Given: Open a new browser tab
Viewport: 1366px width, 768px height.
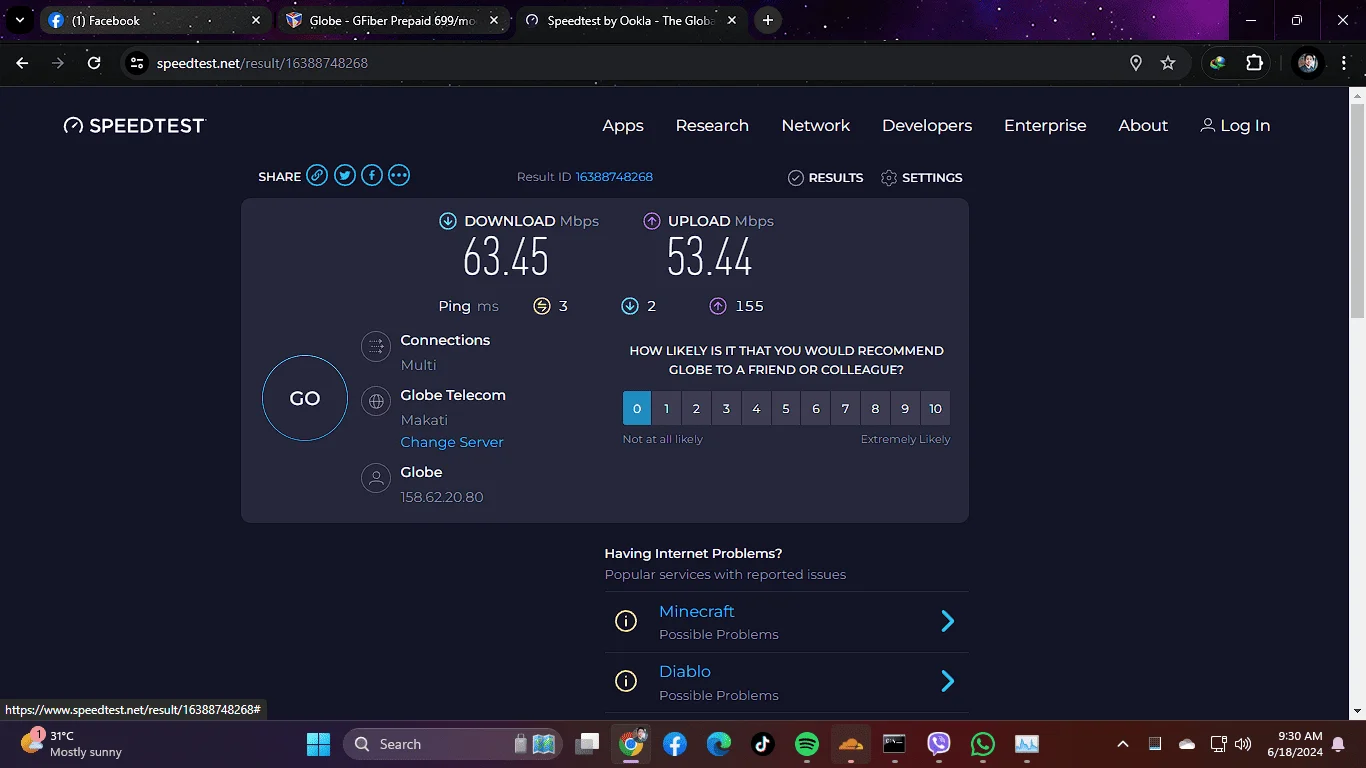Looking at the screenshot, I should click(x=767, y=20).
